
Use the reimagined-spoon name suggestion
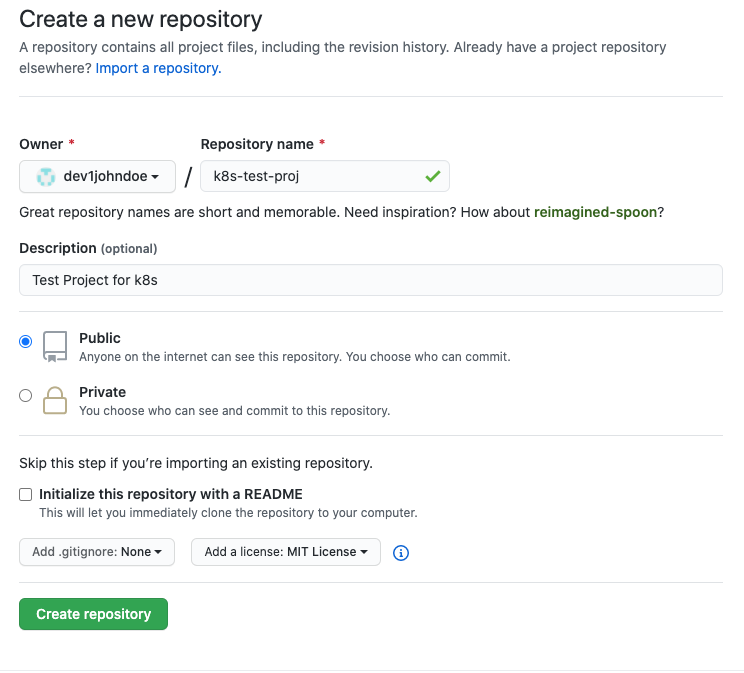pyautogui.click(x=595, y=212)
